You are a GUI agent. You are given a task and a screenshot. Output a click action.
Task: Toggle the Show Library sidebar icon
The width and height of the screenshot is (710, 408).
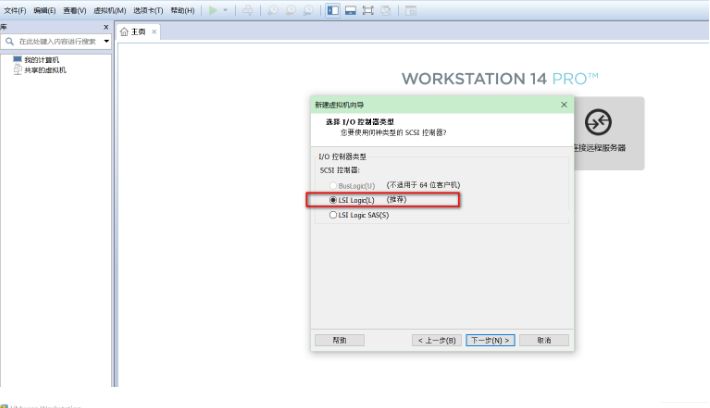pos(333,10)
